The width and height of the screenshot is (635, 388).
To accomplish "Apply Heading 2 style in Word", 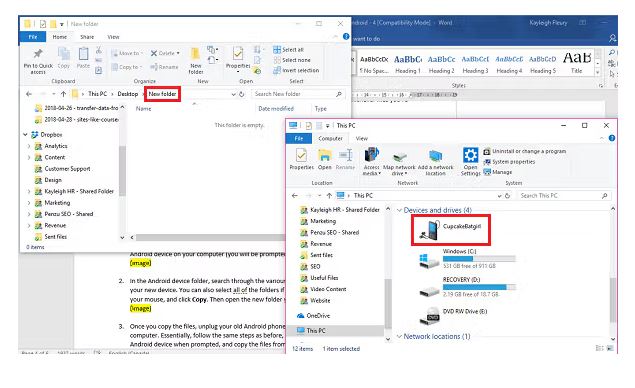I will click(x=441, y=64).
